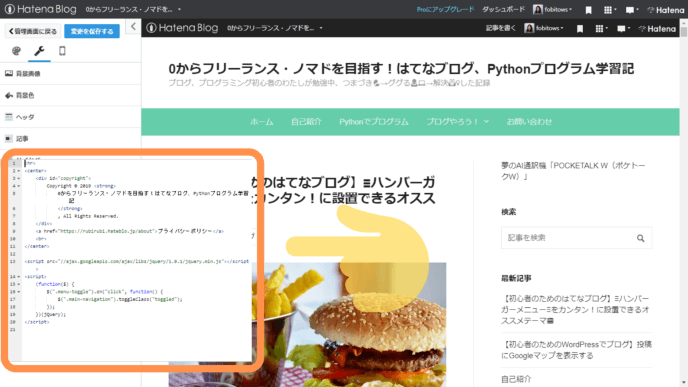Screen dimensions: 688x387
Task: Click the search magnifier icon
Action: coord(641,238)
